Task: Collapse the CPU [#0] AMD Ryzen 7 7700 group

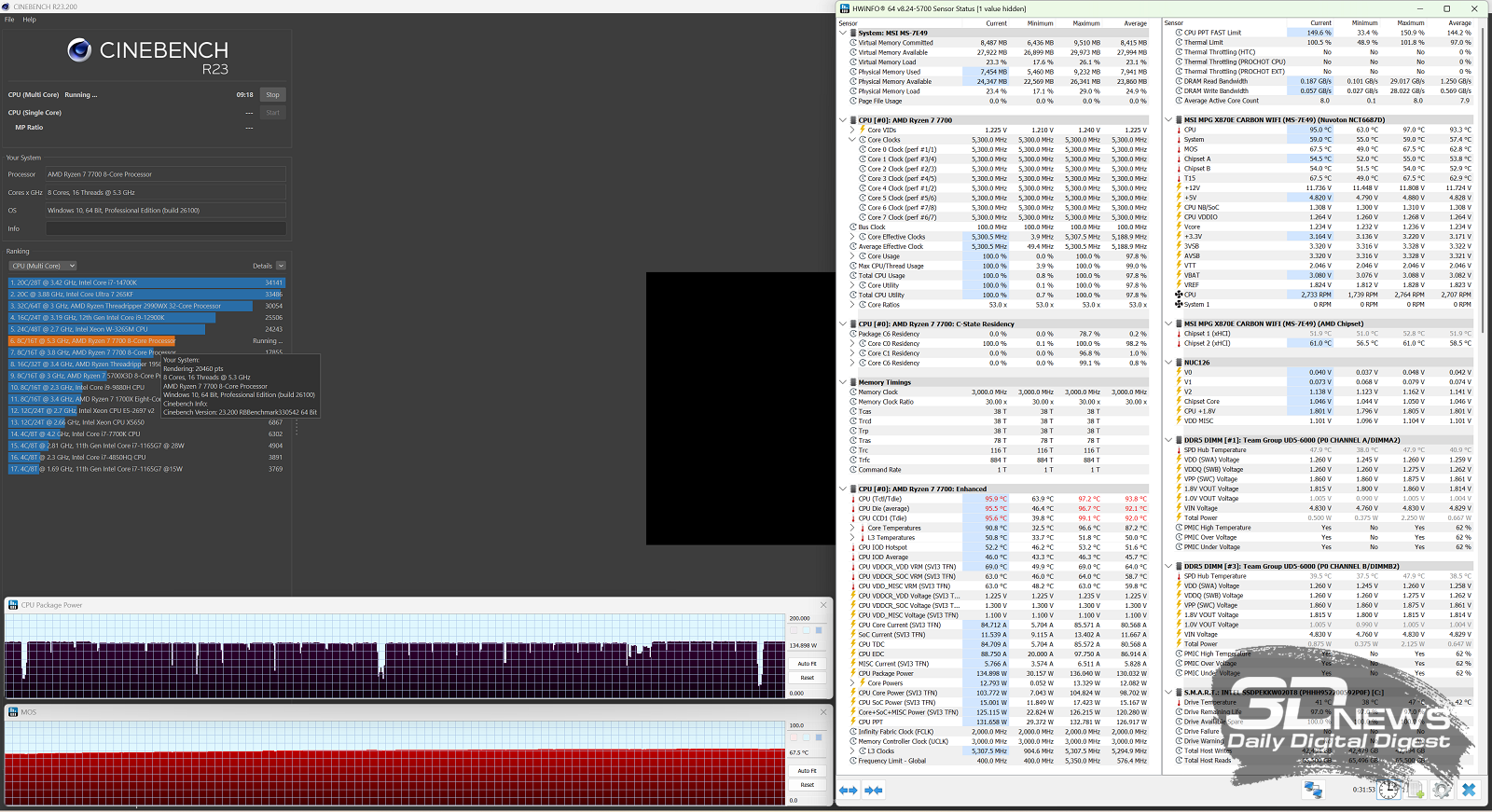Action: pyautogui.click(x=843, y=120)
